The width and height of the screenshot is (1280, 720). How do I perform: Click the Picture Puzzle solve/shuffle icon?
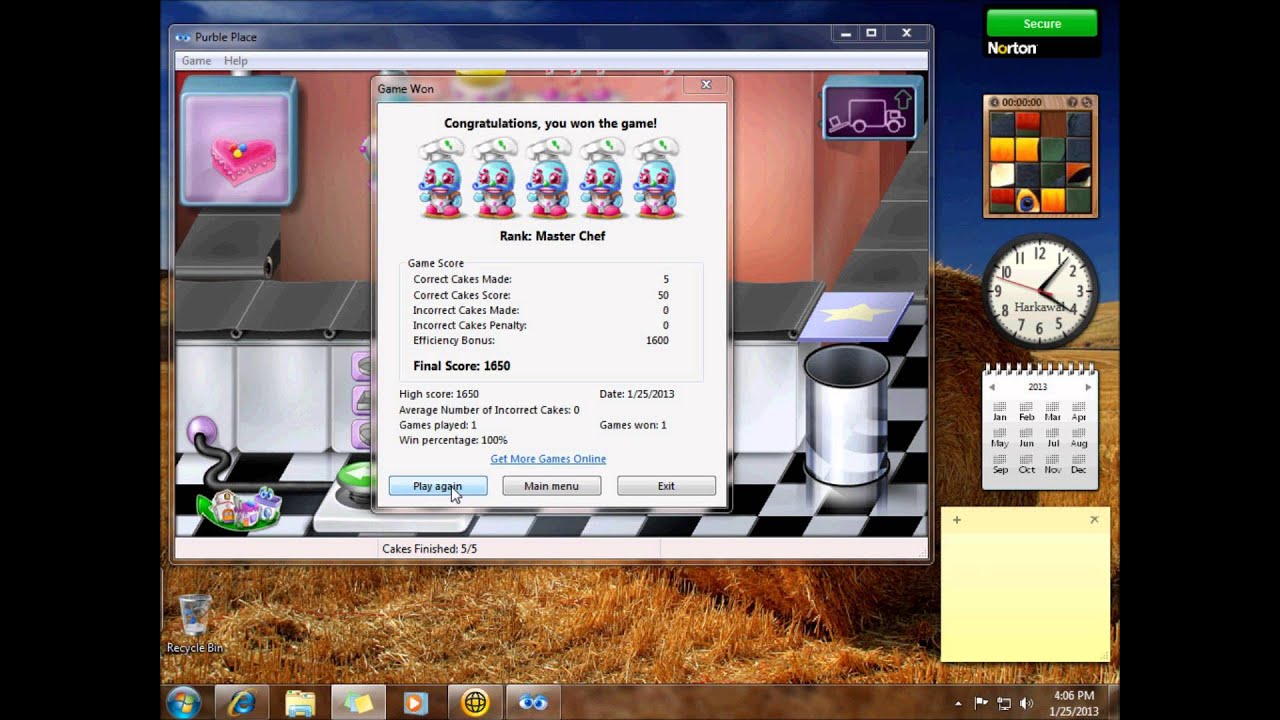[1088, 102]
